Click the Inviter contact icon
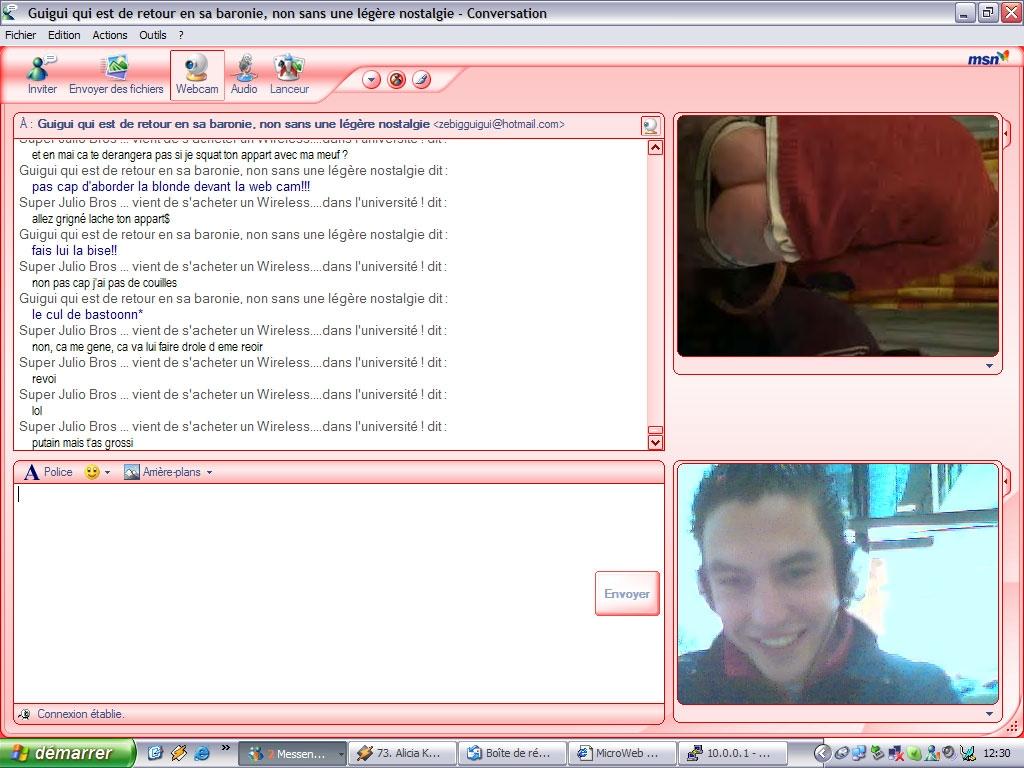The height and width of the screenshot is (768, 1024). coord(42,74)
